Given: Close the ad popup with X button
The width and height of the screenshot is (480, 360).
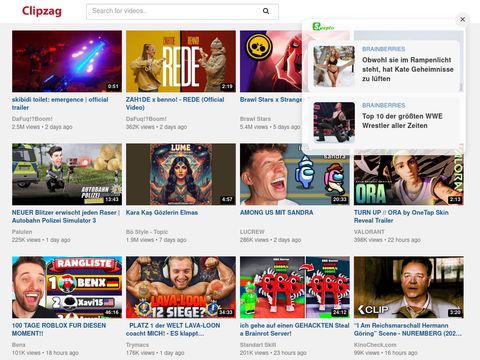Looking at the screenshot, I should [462, 19].
